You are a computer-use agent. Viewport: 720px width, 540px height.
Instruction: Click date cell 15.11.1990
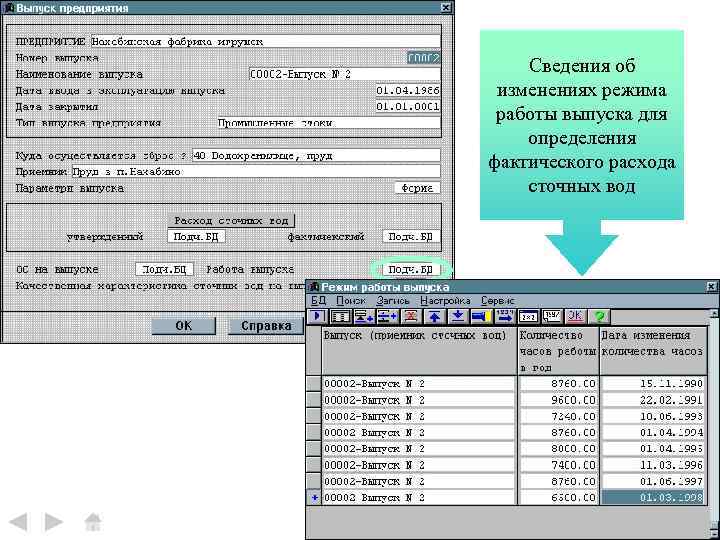point(653,383)
